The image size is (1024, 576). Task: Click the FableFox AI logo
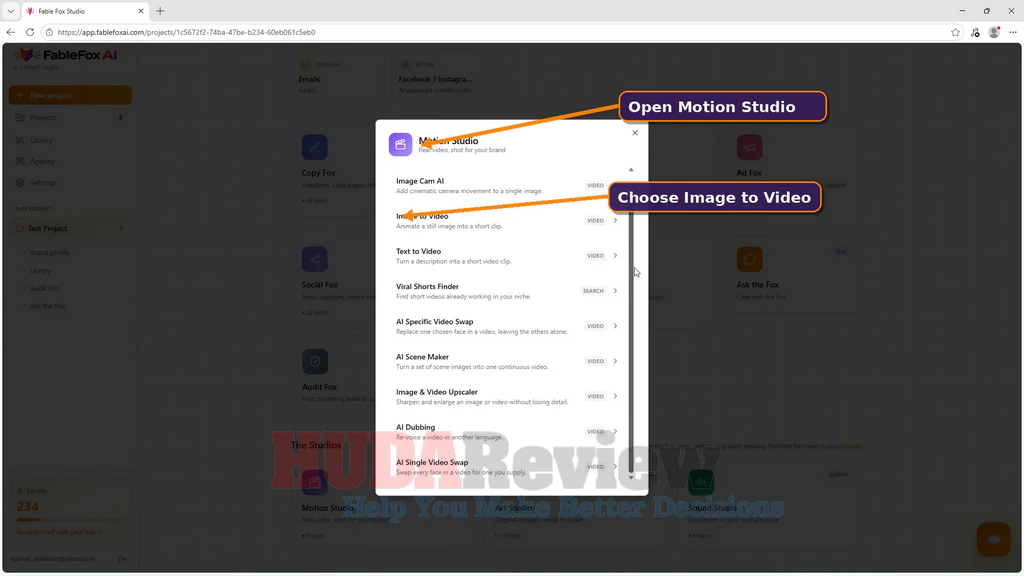[x=67, y=56]
